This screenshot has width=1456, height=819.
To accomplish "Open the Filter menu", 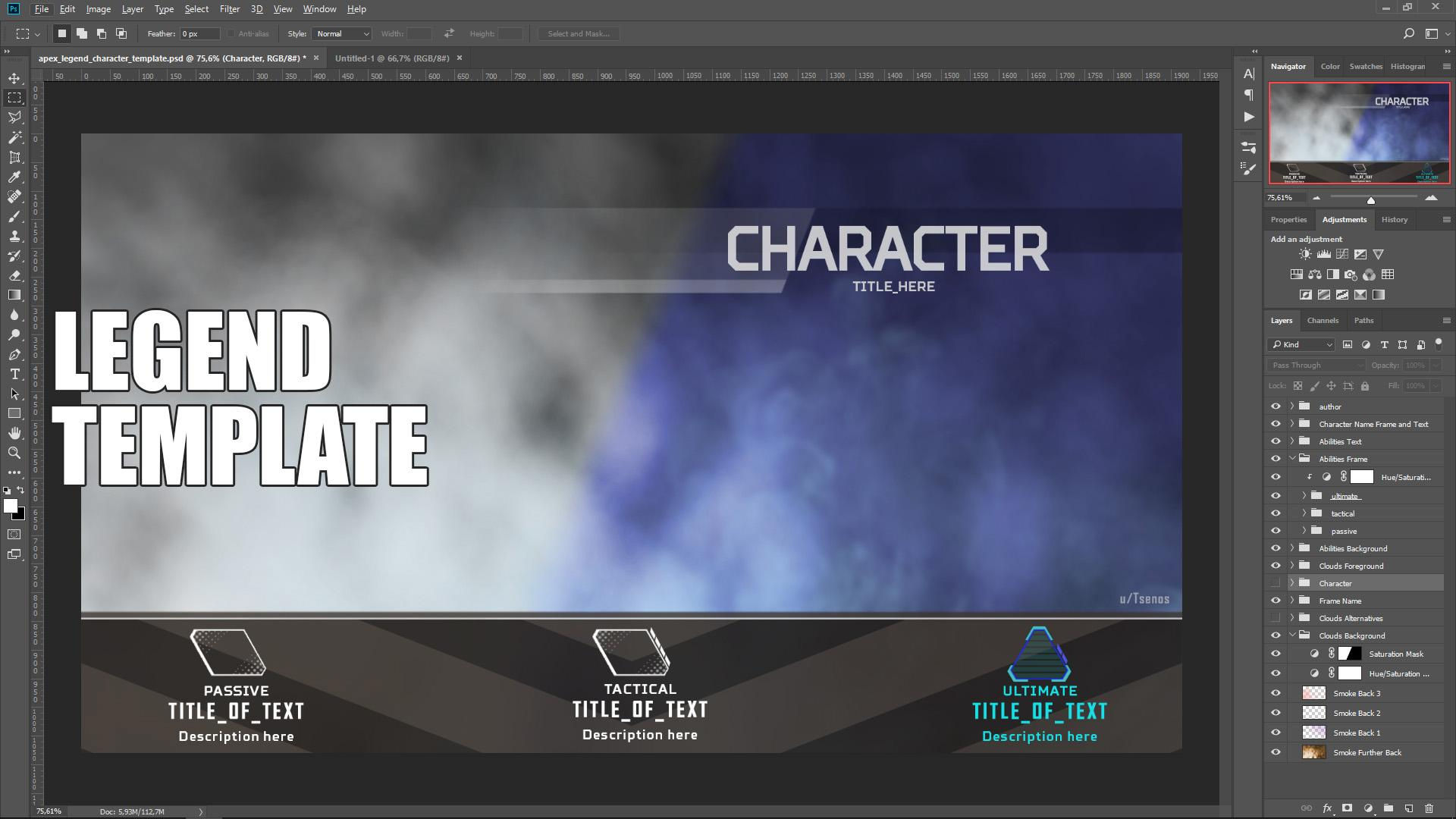I will [229, 9].
